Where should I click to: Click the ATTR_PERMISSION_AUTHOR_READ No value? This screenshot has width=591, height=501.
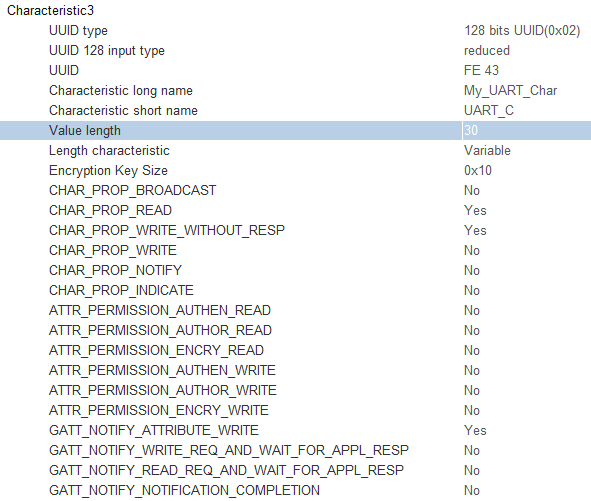pos(472,330)
